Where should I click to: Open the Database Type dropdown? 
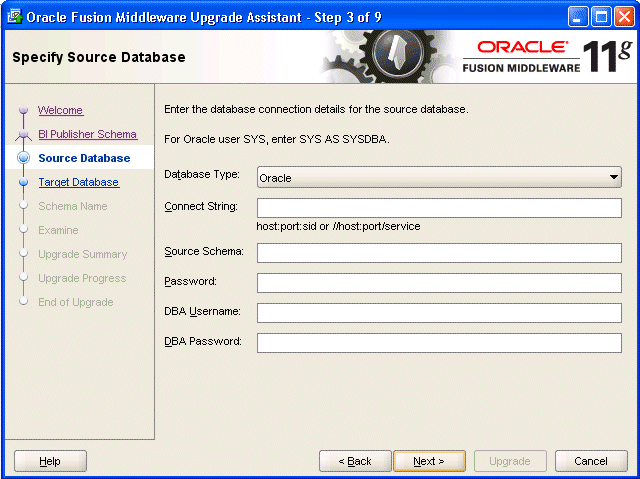tap(439, 177)
